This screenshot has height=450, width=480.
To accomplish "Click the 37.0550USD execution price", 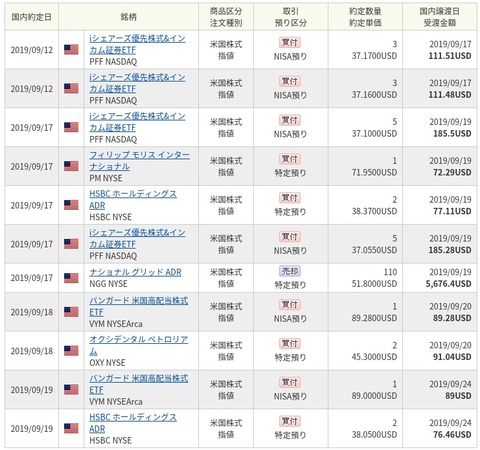I will coord(374,250).
